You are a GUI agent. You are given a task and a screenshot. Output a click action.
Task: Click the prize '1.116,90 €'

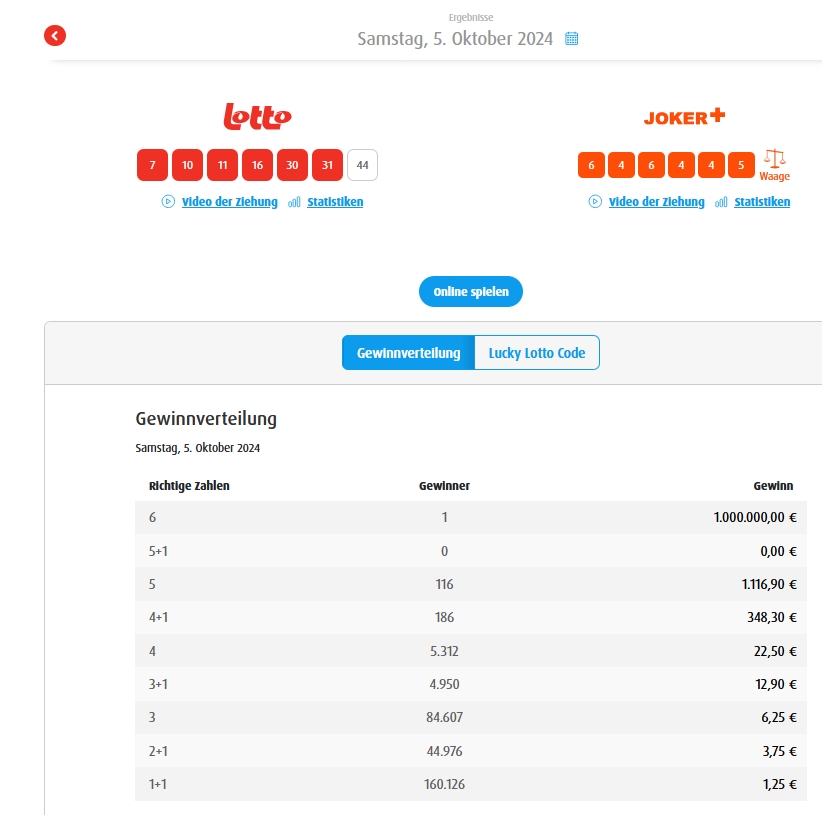tap(769, 584)
